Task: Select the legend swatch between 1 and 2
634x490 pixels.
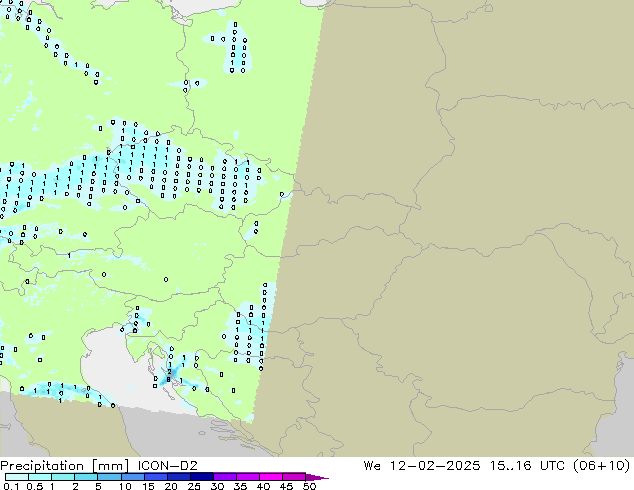Action: tap(63, 477)
